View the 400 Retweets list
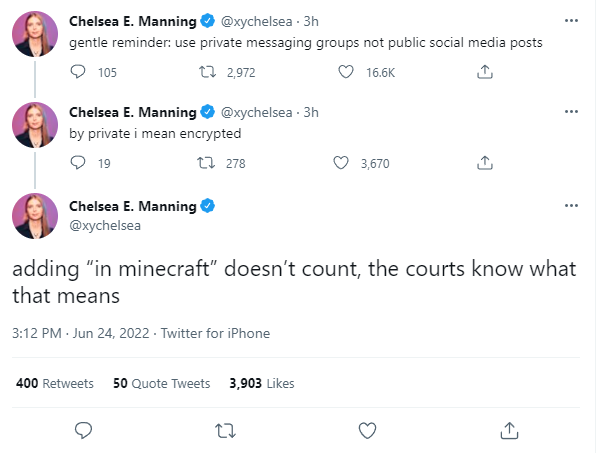The height and width of the screenshot is (453, 611). (55, 383)
